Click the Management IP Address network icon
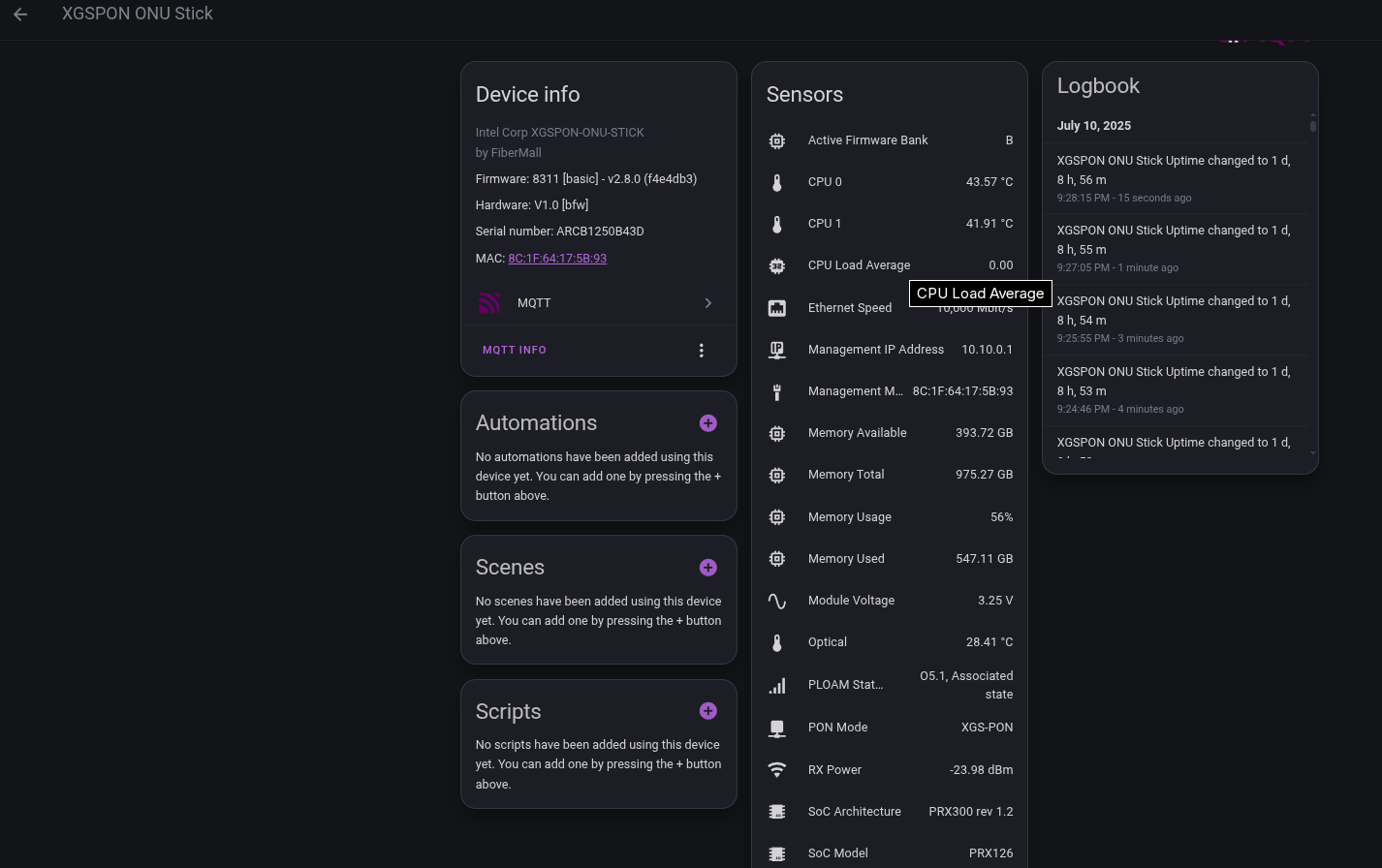 pos(777,350)
